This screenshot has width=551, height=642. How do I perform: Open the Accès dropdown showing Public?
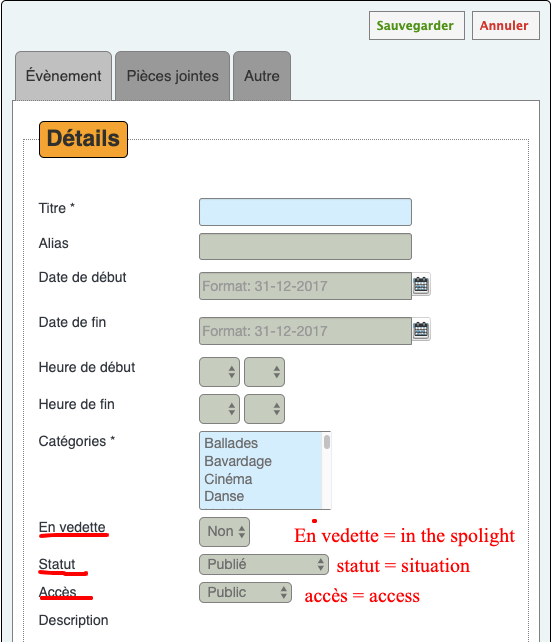click(245, 592)
